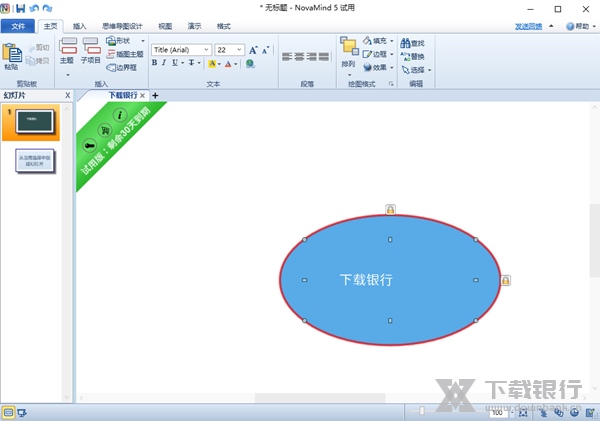
Task: Click the Paste icon in clipboard group
Action: pyautogui.click(x=11, y=55)
